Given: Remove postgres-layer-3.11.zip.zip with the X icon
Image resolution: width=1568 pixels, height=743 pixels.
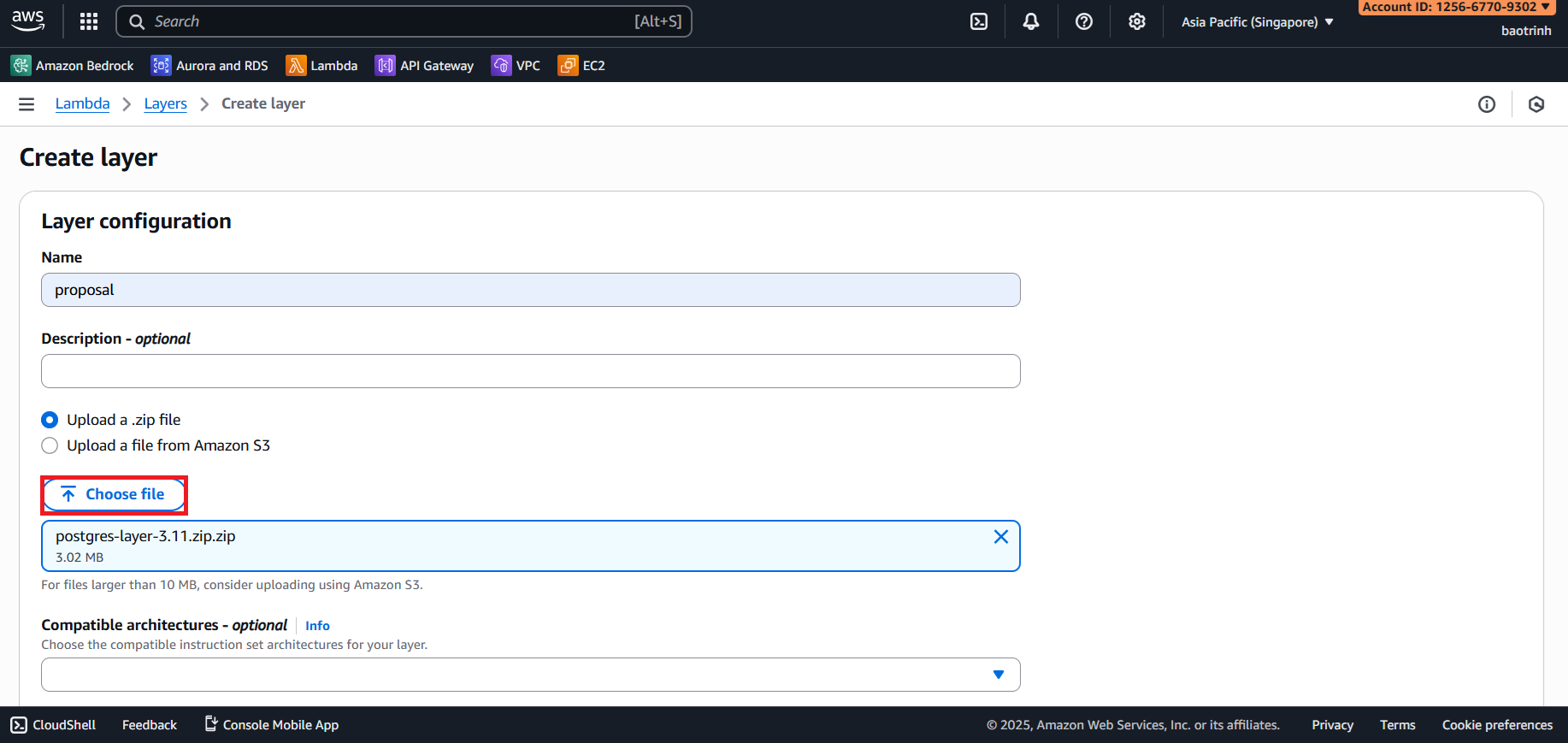Looking at the screenshot, I should pyautogui.click(x=1001, y=537).
